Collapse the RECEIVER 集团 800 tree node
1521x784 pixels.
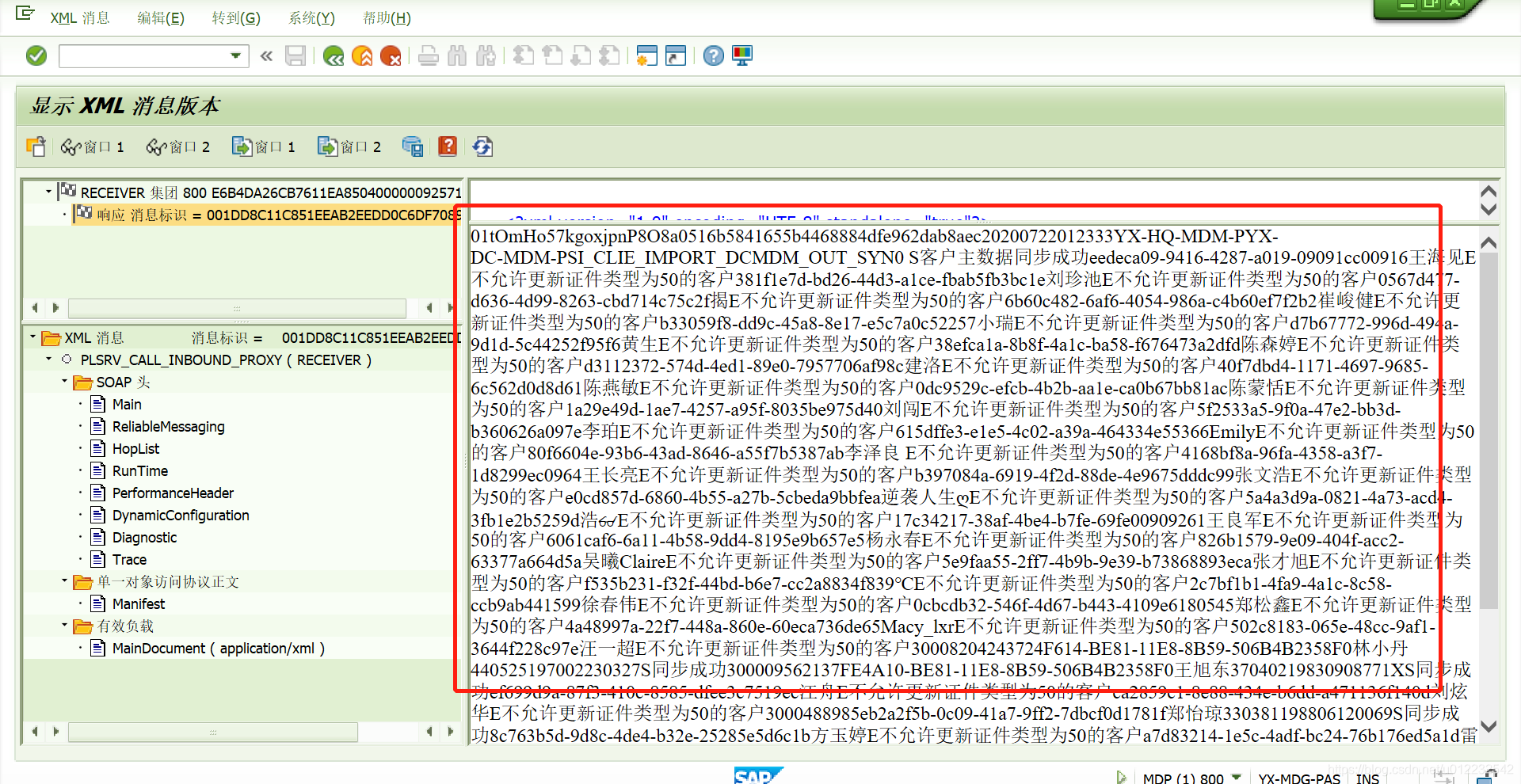click(x=48, y=192)
